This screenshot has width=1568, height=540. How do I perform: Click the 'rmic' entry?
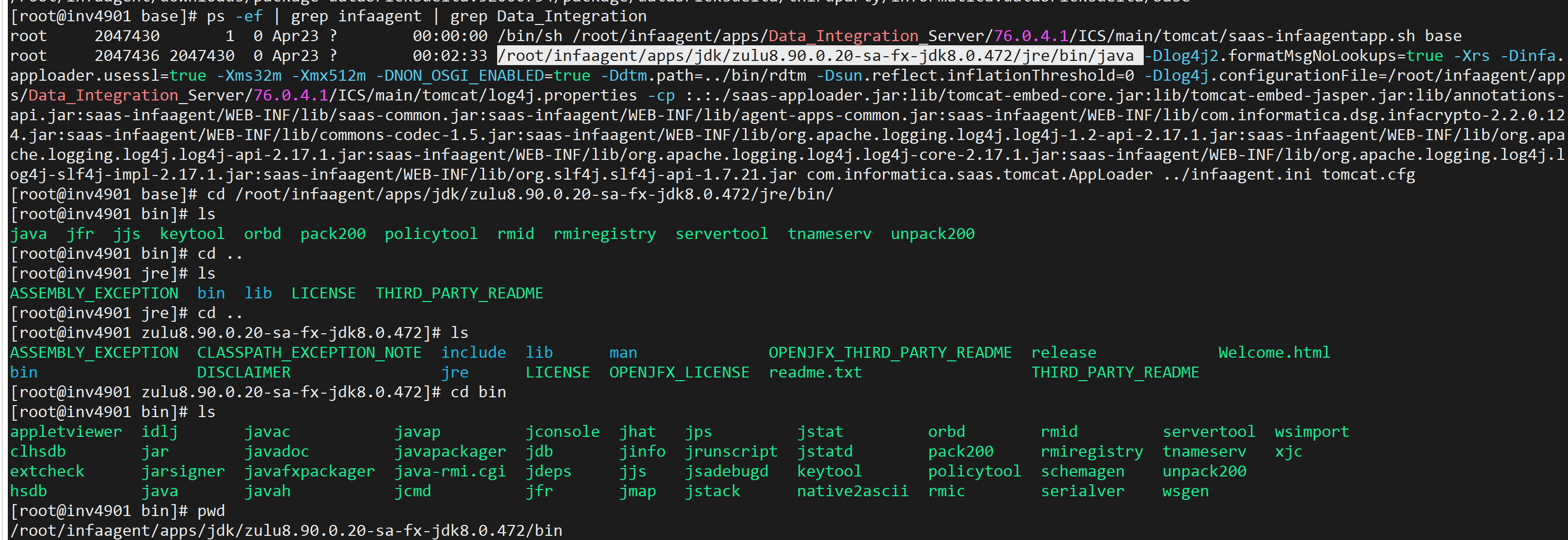pos(946,491)
